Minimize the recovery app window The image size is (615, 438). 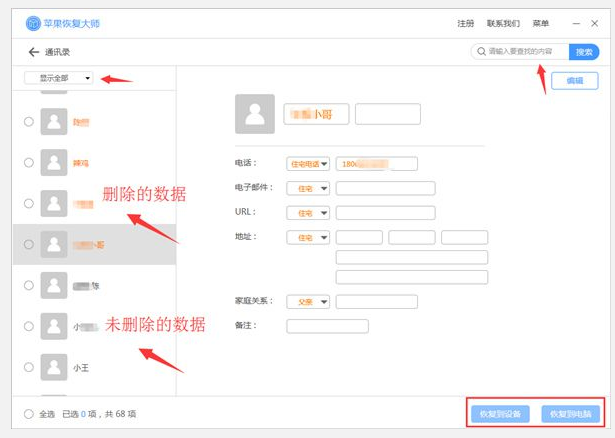tap(576, 24)
